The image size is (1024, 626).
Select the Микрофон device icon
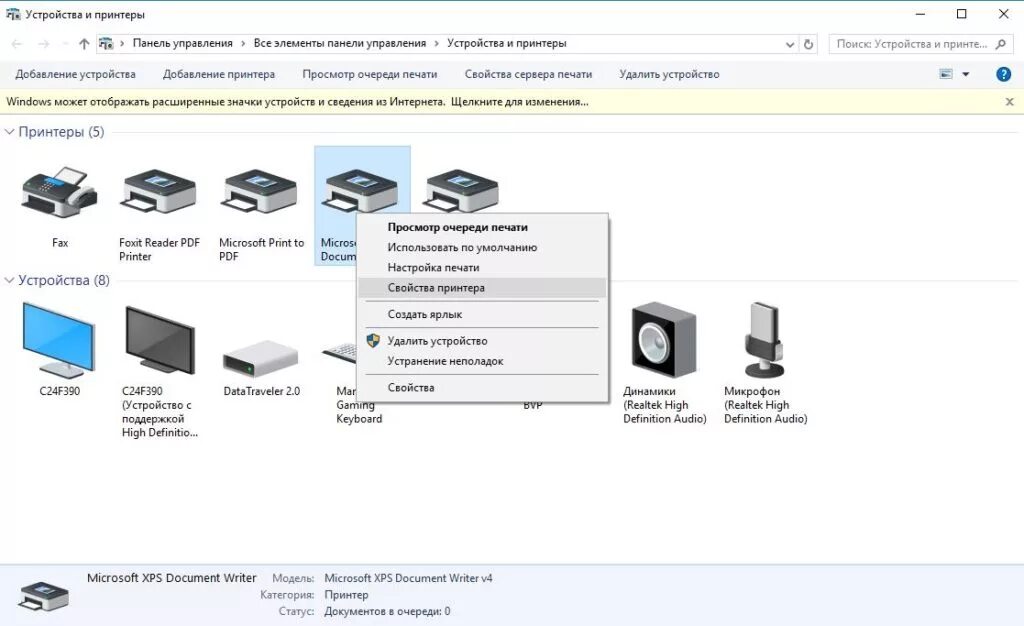coord(765,339)
